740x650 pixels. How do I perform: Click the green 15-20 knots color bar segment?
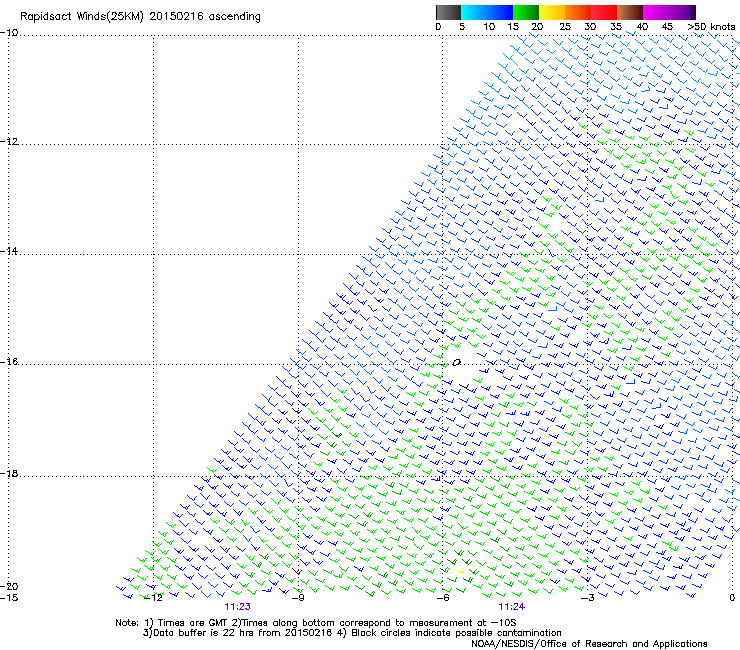click(x=526, y=12)
